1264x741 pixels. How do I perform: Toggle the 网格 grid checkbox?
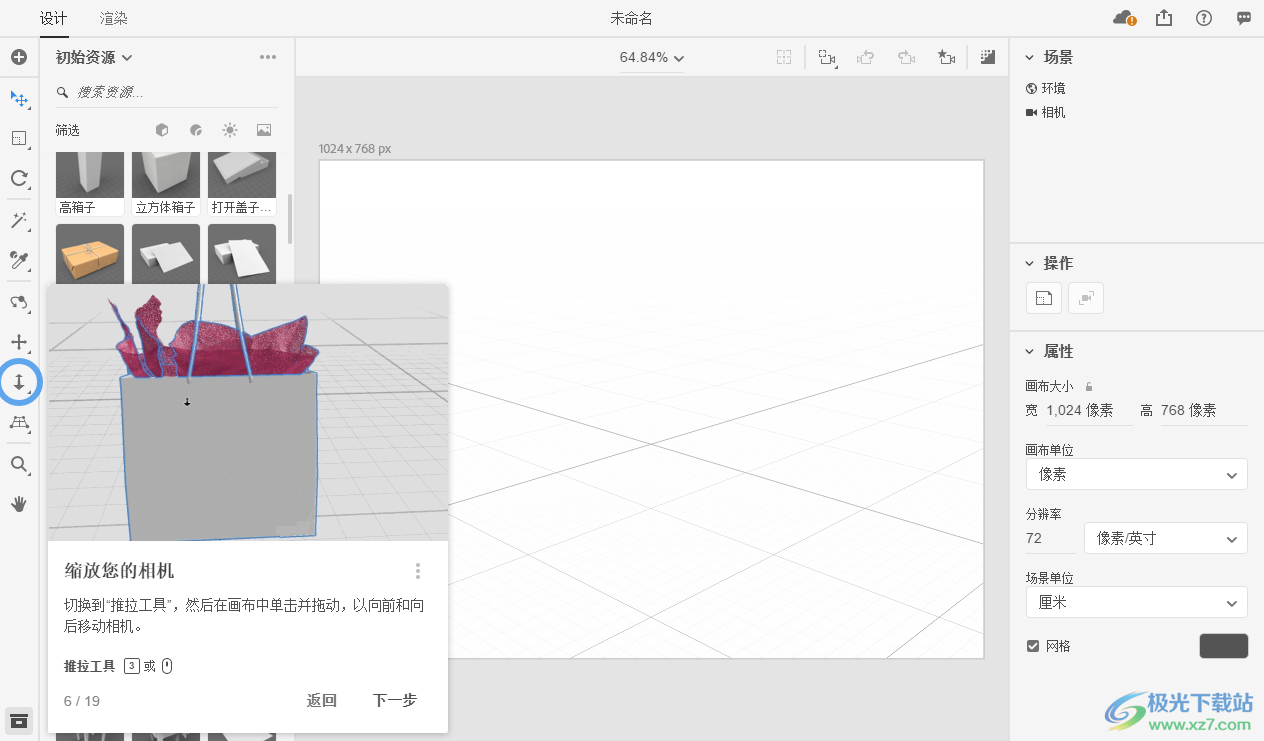tap(1033, 646)
